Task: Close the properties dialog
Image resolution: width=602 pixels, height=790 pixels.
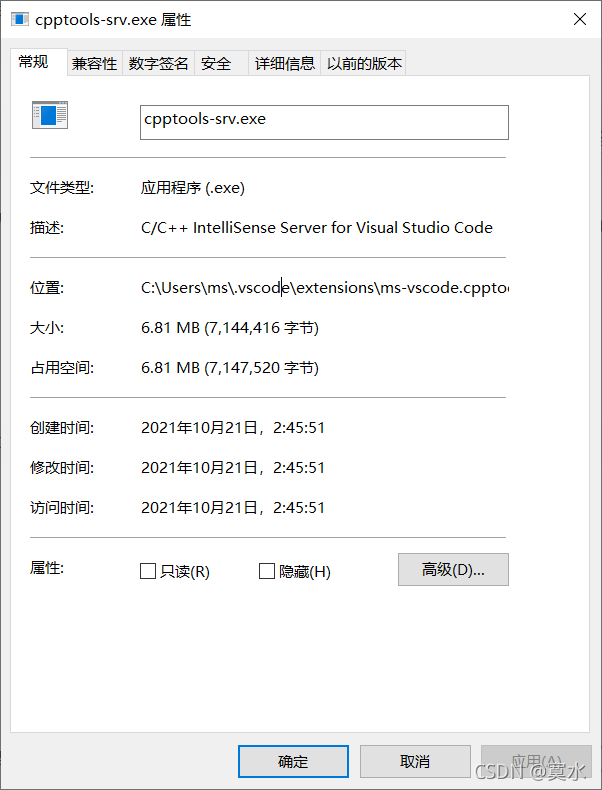Action: click(580, 19)
